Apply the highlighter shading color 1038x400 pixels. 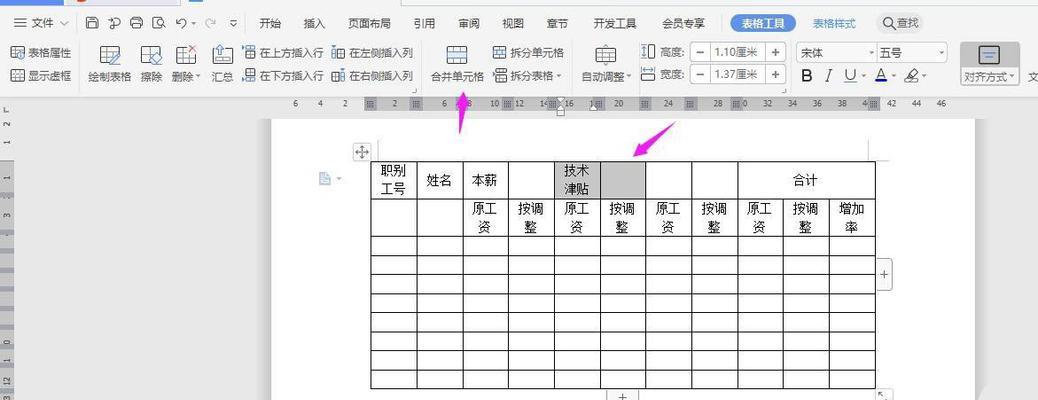(912, 76)
